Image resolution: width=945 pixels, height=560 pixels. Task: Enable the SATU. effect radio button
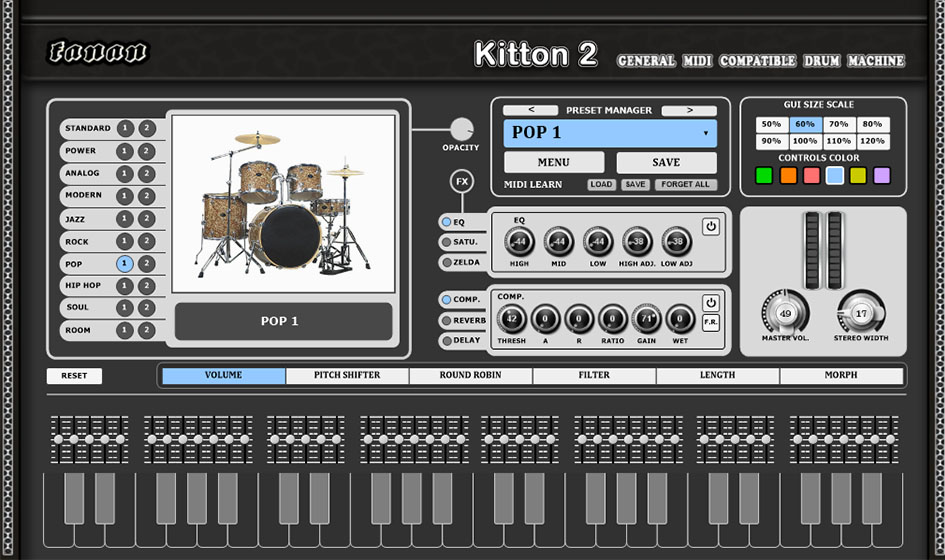click(446, 242)
